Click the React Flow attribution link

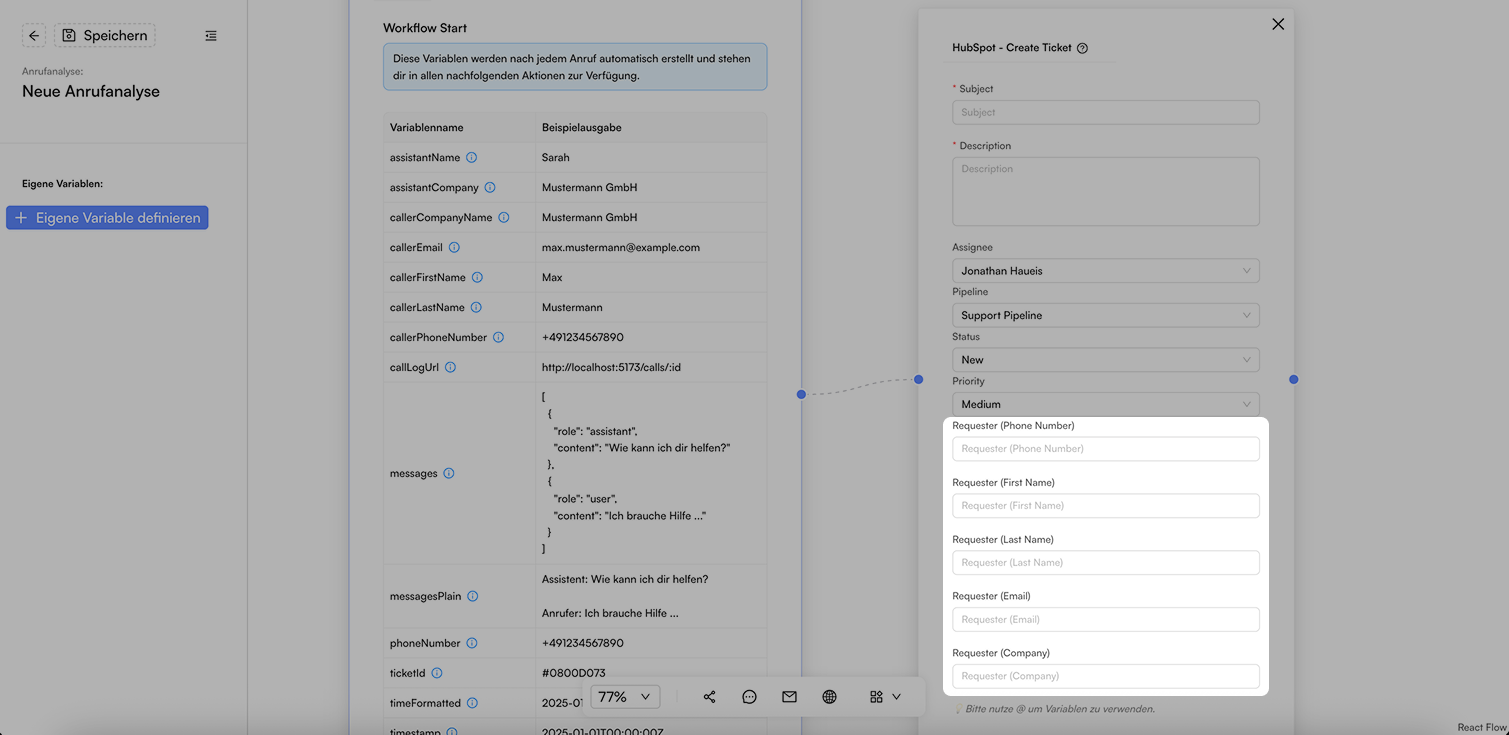1481,728
